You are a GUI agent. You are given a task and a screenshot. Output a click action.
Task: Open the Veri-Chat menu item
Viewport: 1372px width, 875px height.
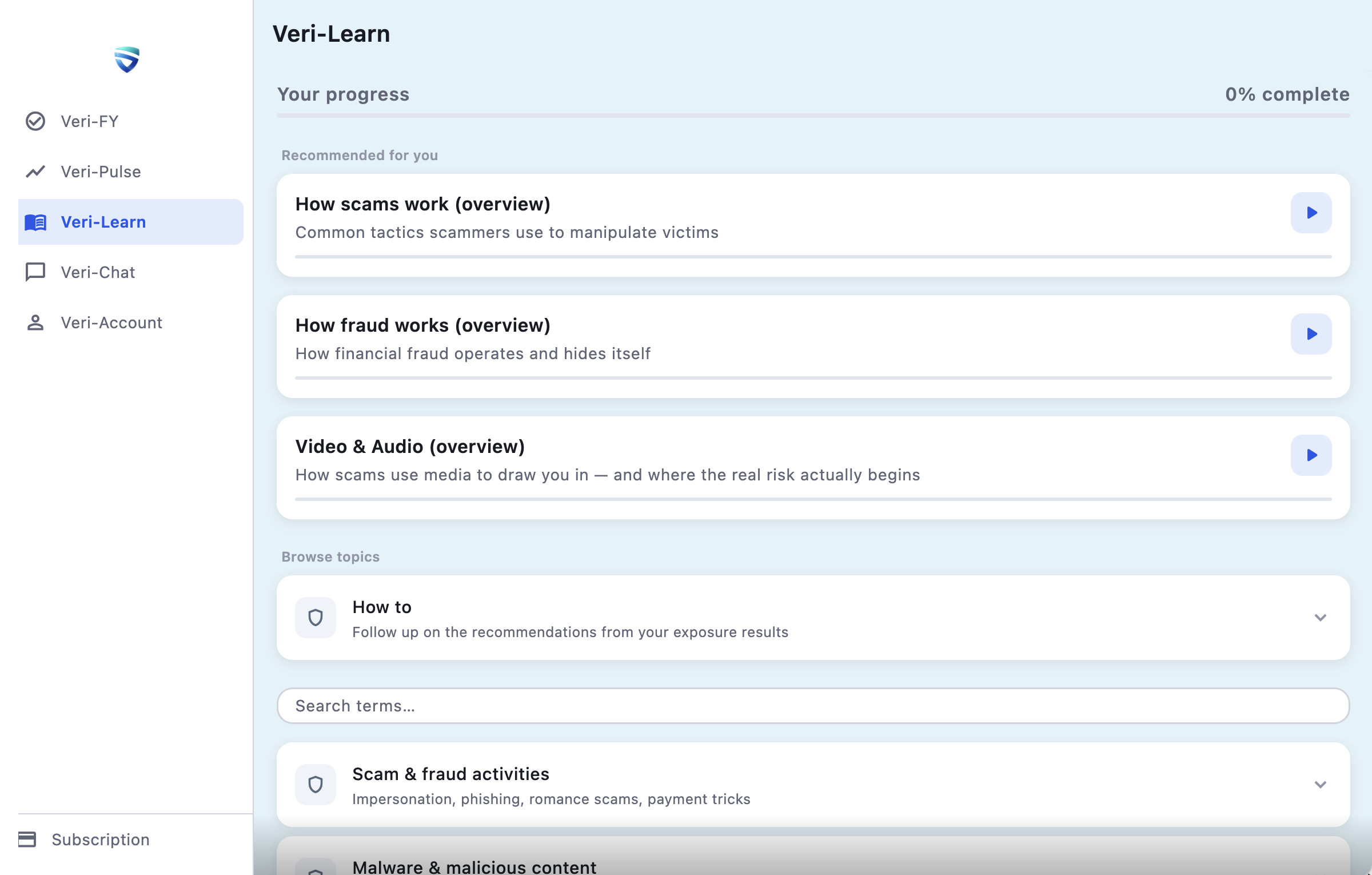coord(131,272)
